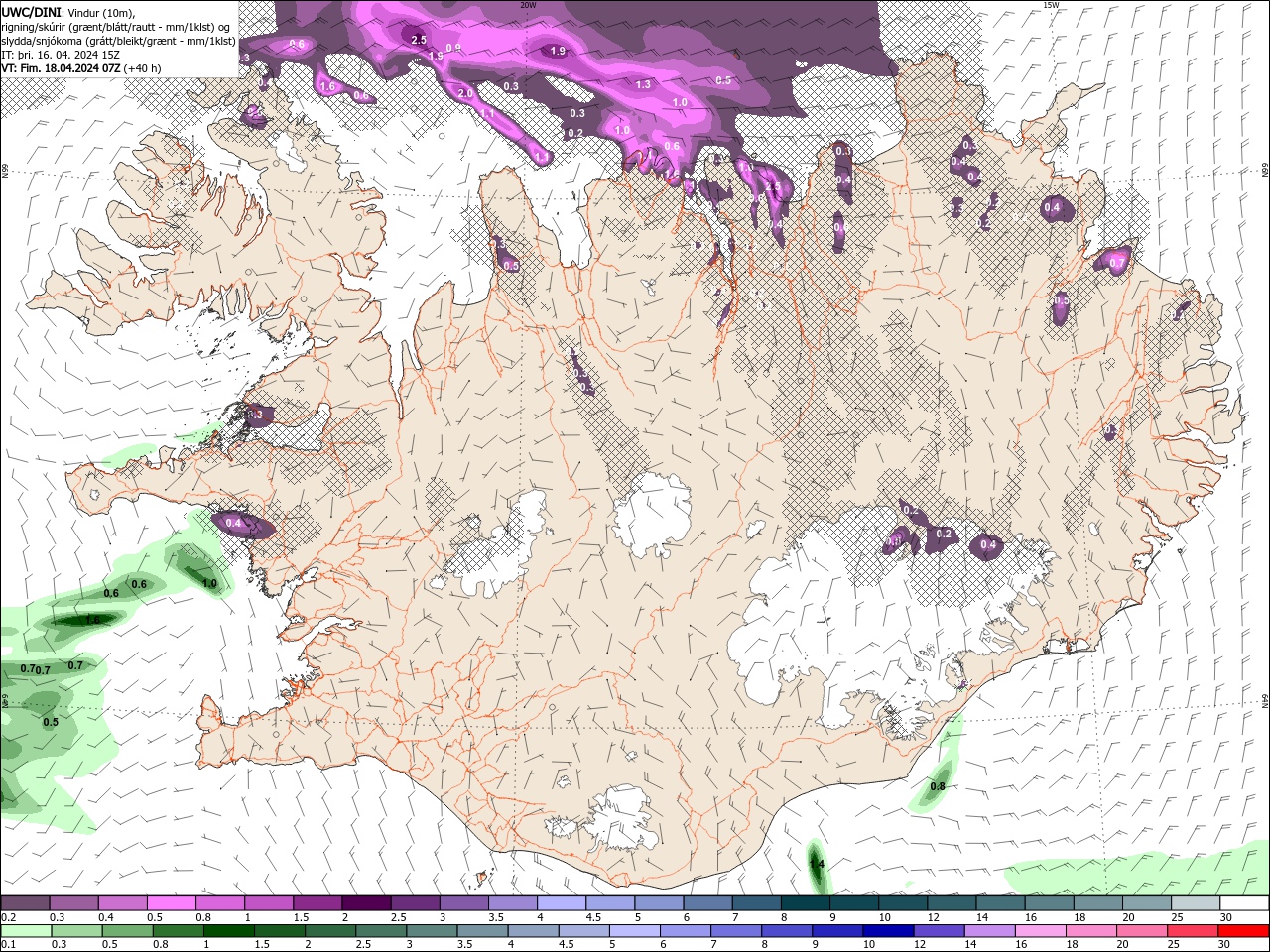Click the UWC/DINI title in the info box
Image resolution: width=1270 pixels, height=952 pixels.
pos(31,11)
